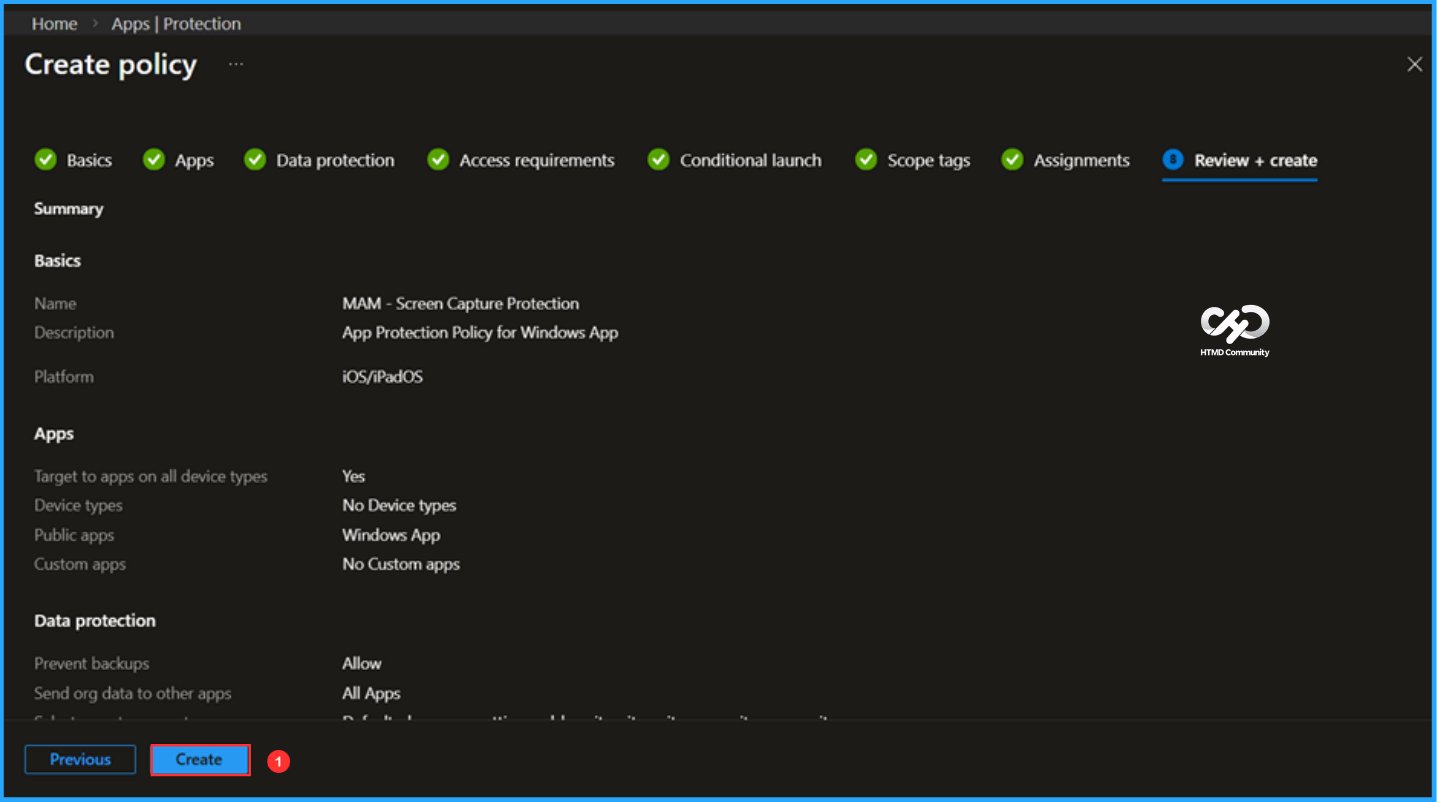Click the checkmark icon beside Scope tags

click(866, 160)
